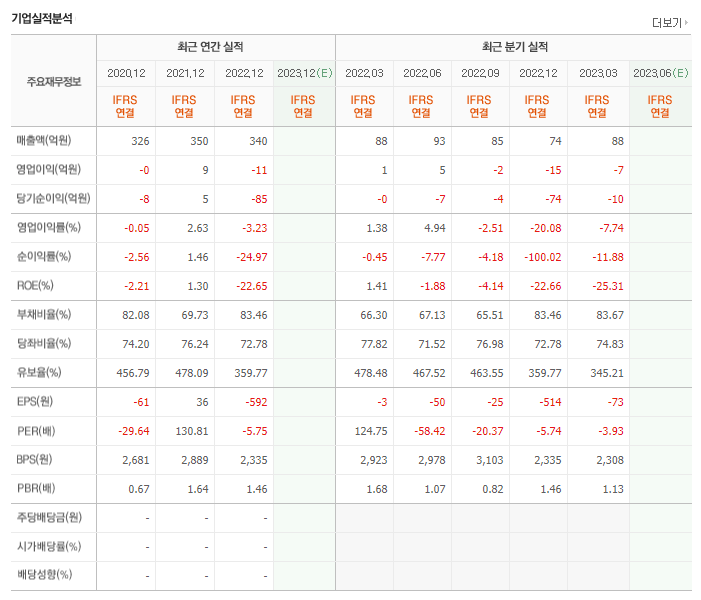701x600 pixels.
Task: Select the 영업이익률(%) row label
Action: click(x=48, y=227)
